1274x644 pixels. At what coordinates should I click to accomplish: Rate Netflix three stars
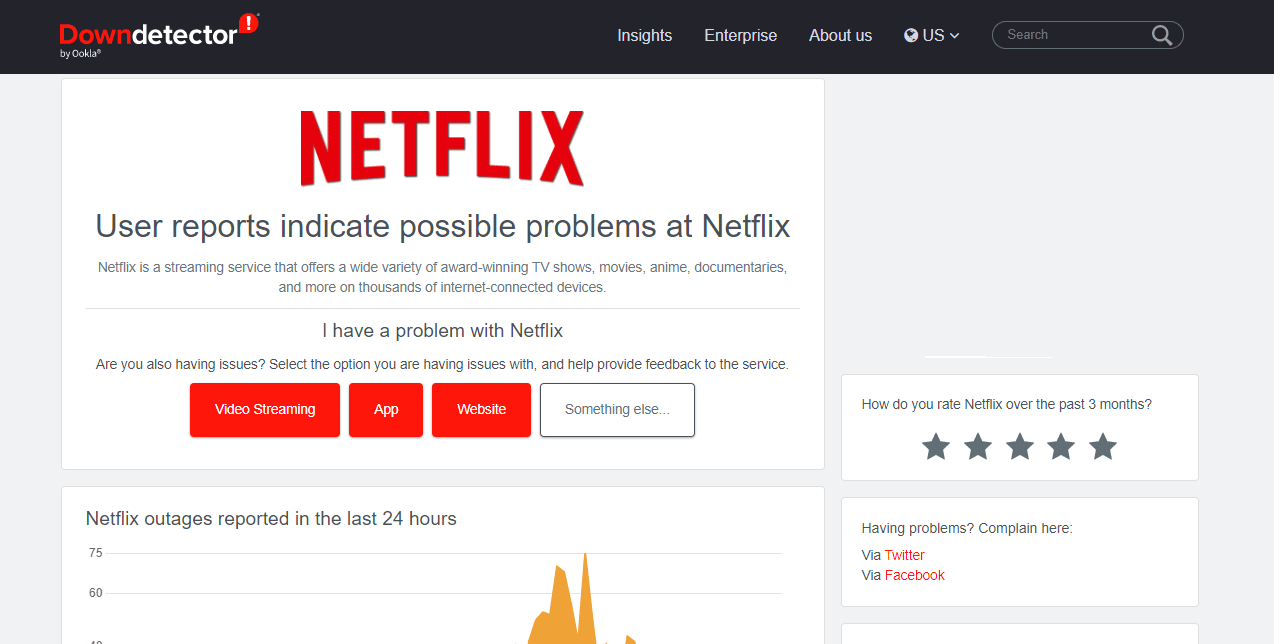1020,446
